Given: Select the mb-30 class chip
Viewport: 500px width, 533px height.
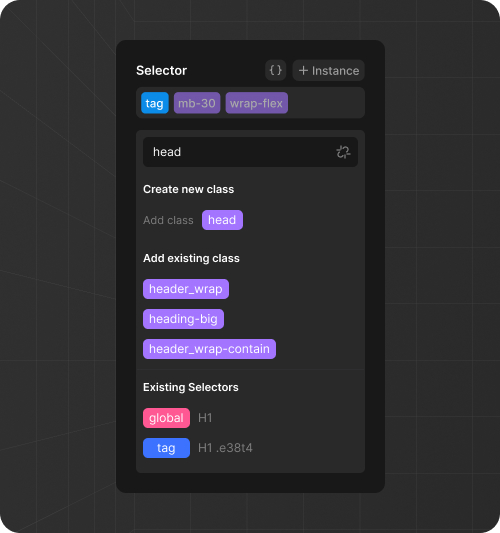Looking at the screenshot, I should (x=197, y=103).
